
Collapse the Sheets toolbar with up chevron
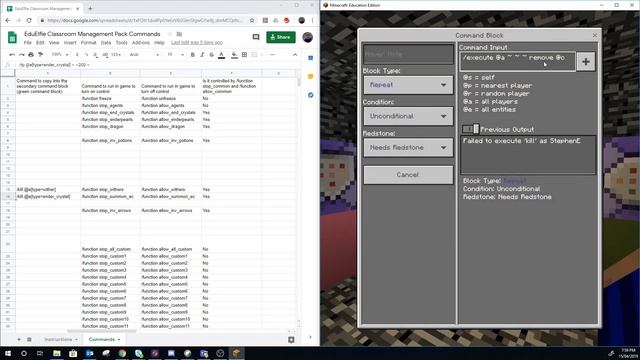(295, 55)
